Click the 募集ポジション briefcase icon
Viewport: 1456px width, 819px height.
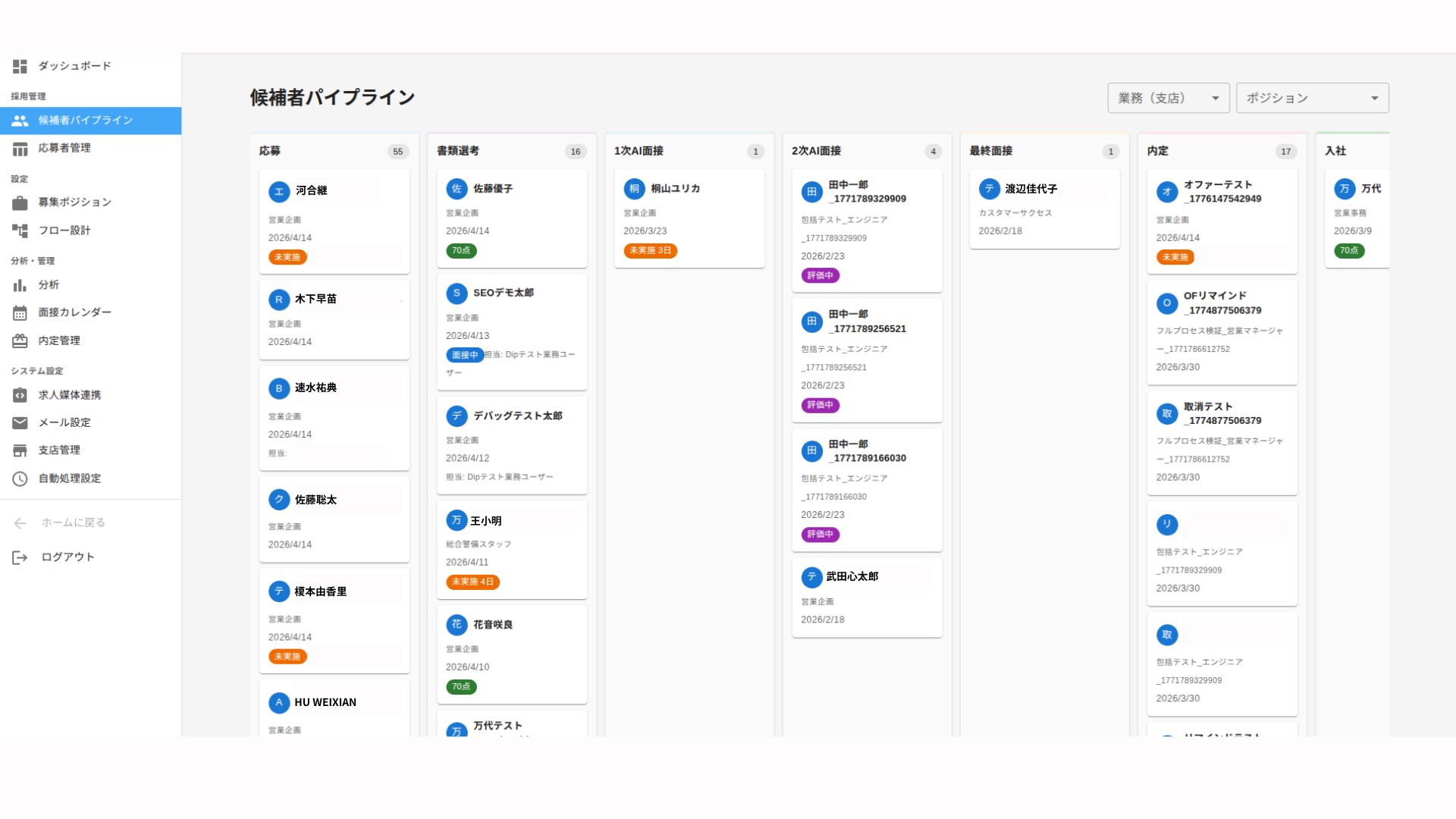tap(20, 202)
